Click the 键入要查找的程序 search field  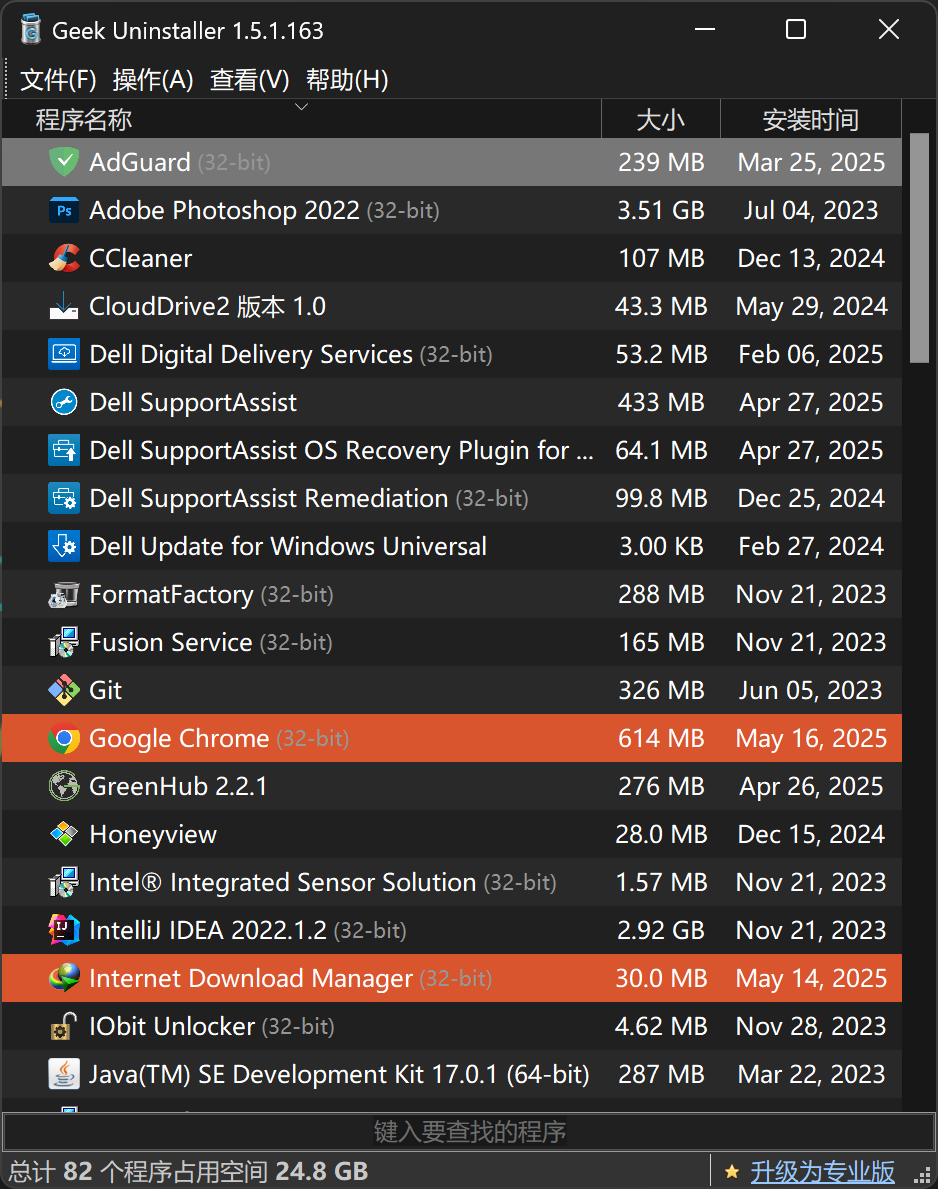(x=469, y=1131)
